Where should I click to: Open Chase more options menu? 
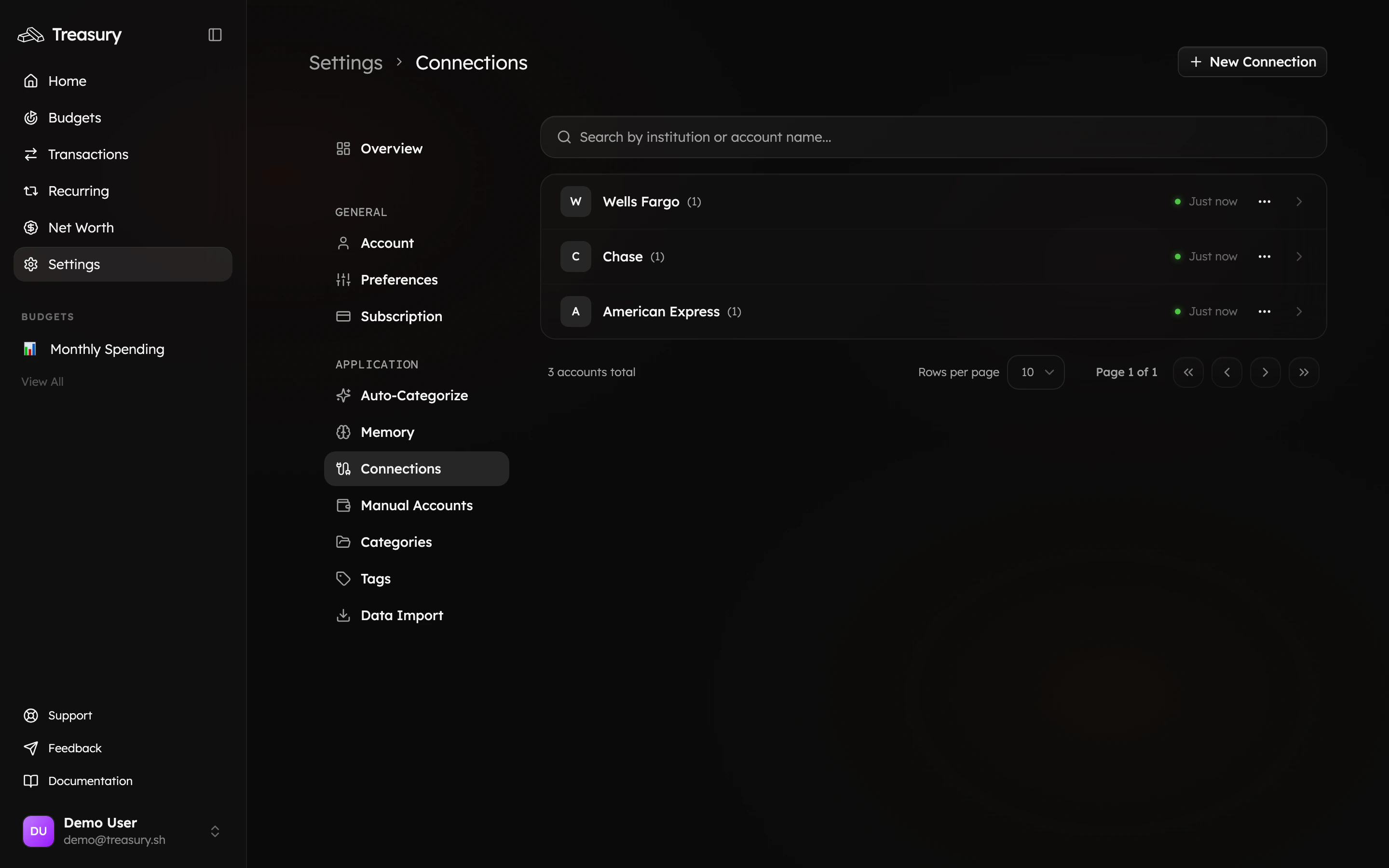pos(1265,257)
